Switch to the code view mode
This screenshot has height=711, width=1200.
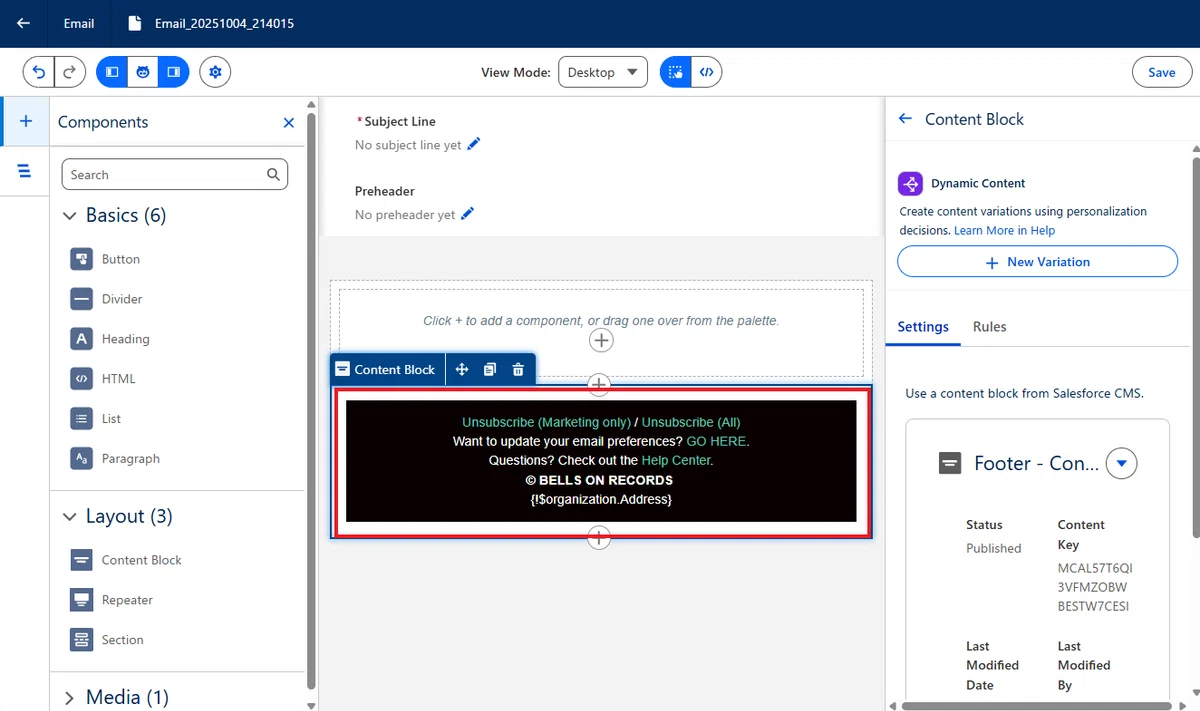[x=707, y=72]
